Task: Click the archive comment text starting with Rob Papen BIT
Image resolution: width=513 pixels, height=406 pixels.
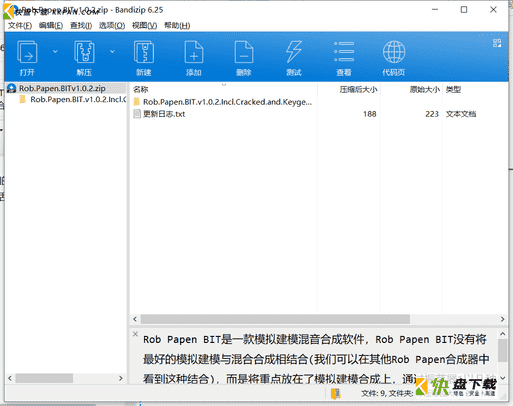Action: pyautogui.click(x=316, y=359)
